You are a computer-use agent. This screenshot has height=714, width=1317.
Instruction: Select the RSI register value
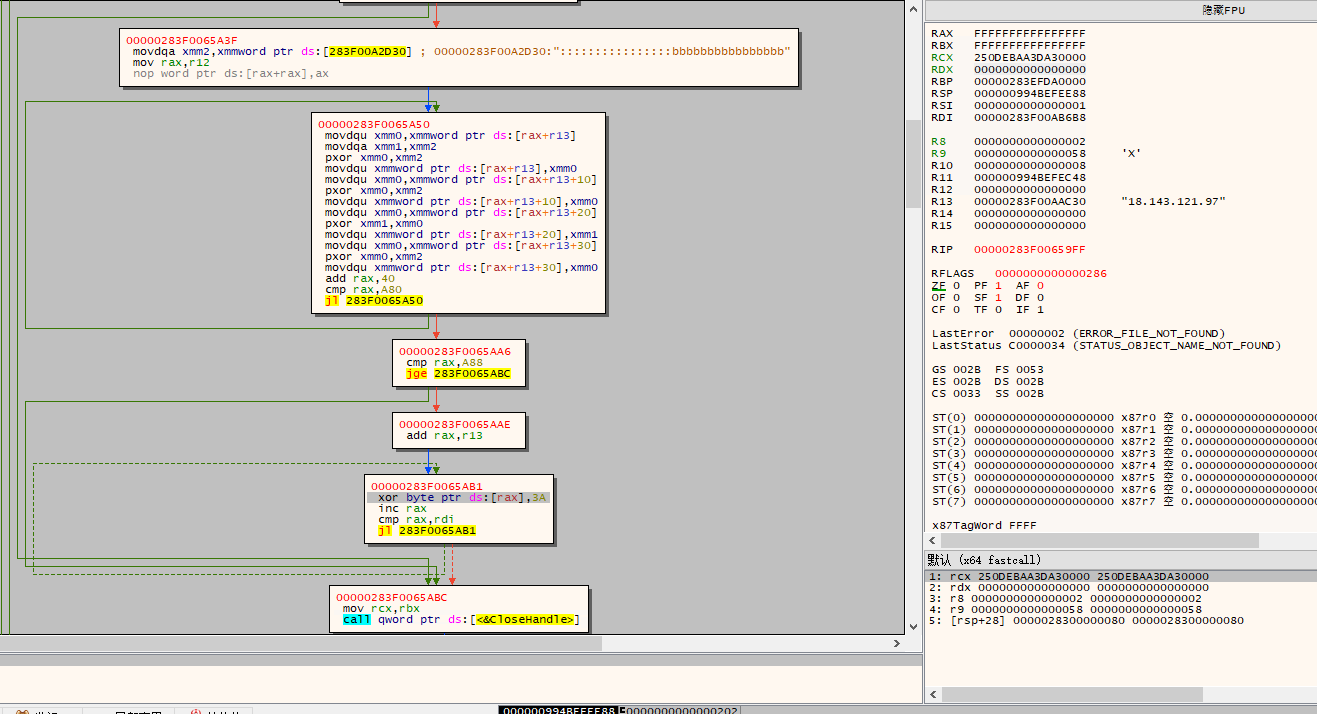point(1029,105)
